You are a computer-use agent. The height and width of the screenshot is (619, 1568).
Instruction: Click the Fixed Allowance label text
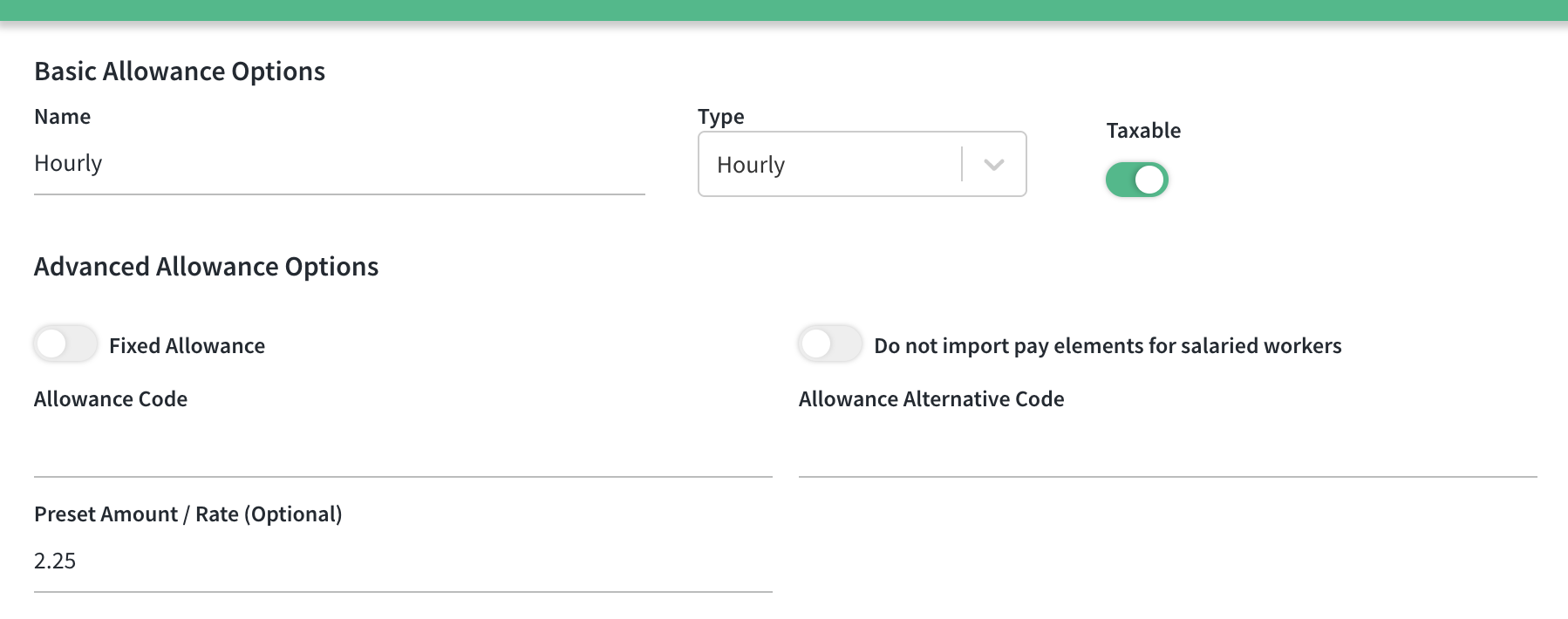(187, 346)
